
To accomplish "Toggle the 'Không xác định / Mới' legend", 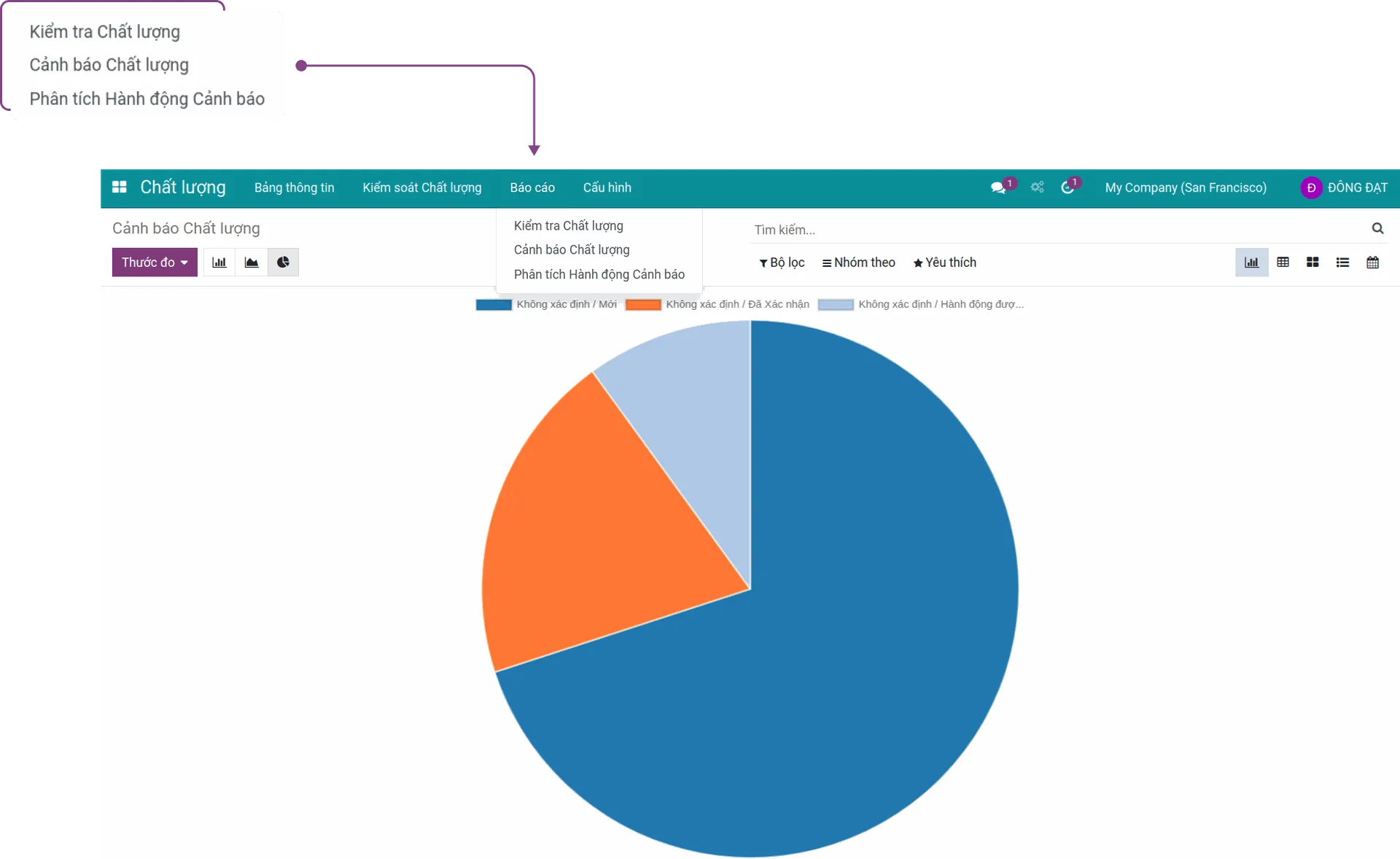I will point(547,305).
